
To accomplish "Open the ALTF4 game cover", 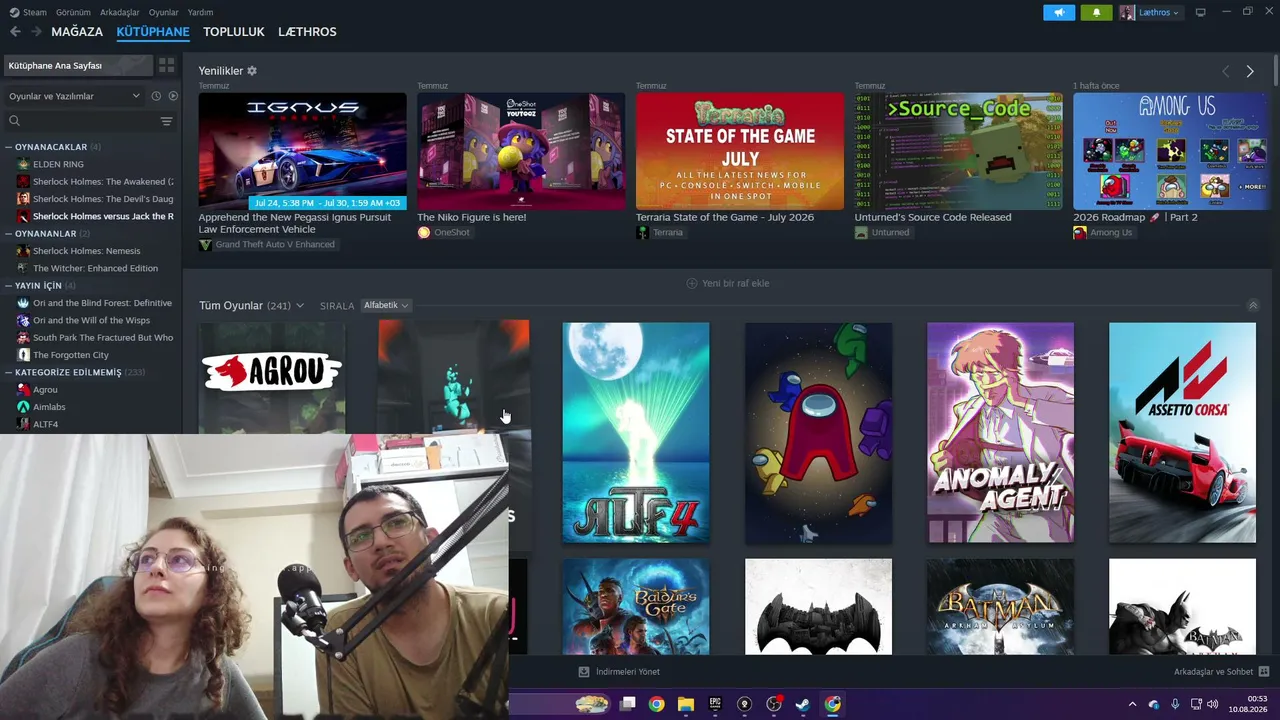I will pos(636,432).
